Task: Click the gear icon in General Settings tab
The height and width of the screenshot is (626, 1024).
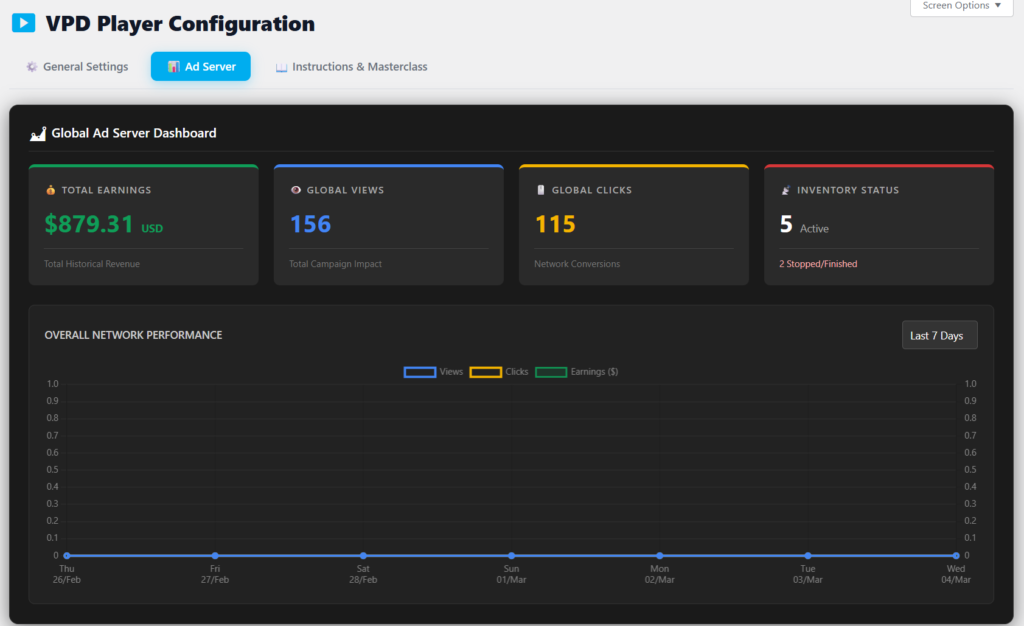Action: point(32,67)
